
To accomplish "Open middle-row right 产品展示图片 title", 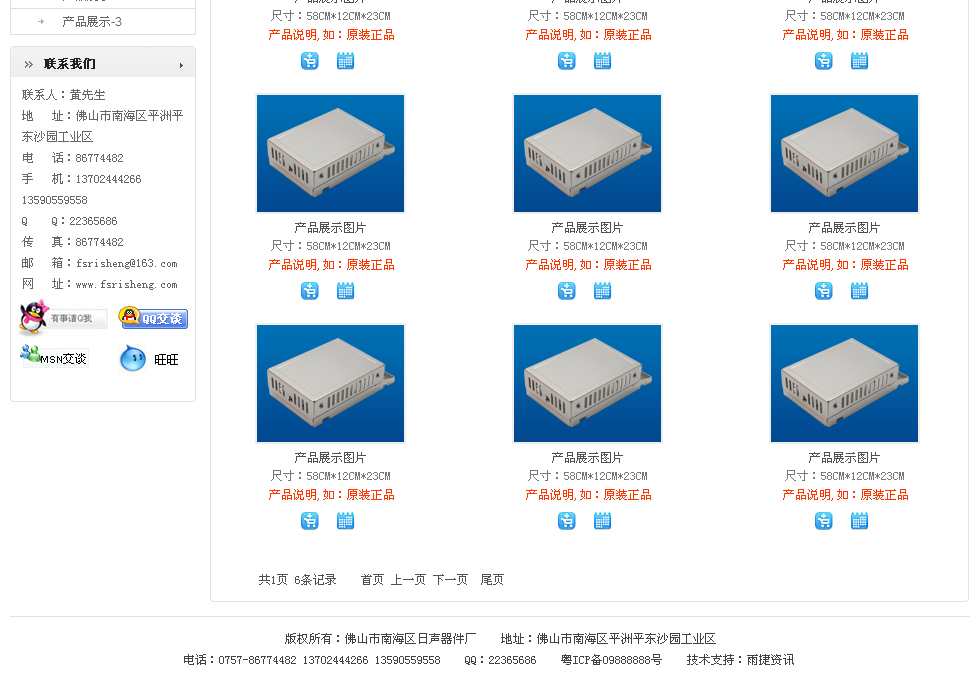I will click(x=844, y=228).
